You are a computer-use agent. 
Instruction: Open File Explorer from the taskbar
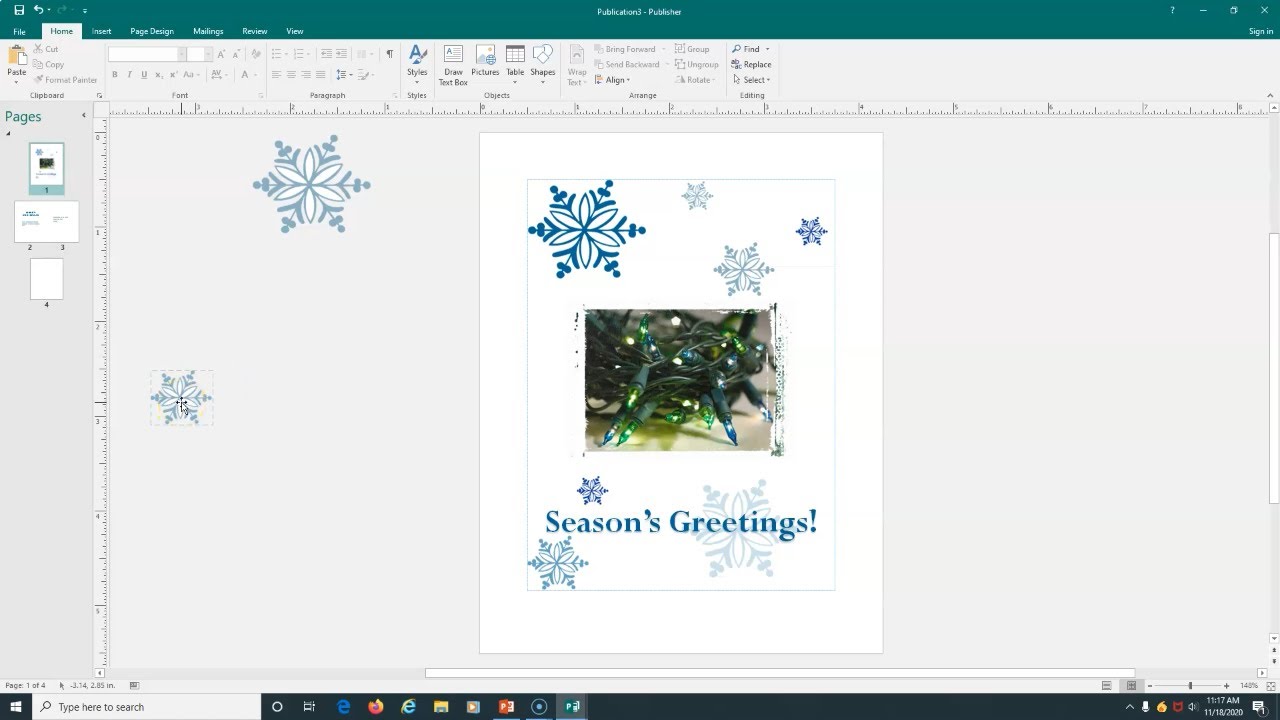point(441,707)
